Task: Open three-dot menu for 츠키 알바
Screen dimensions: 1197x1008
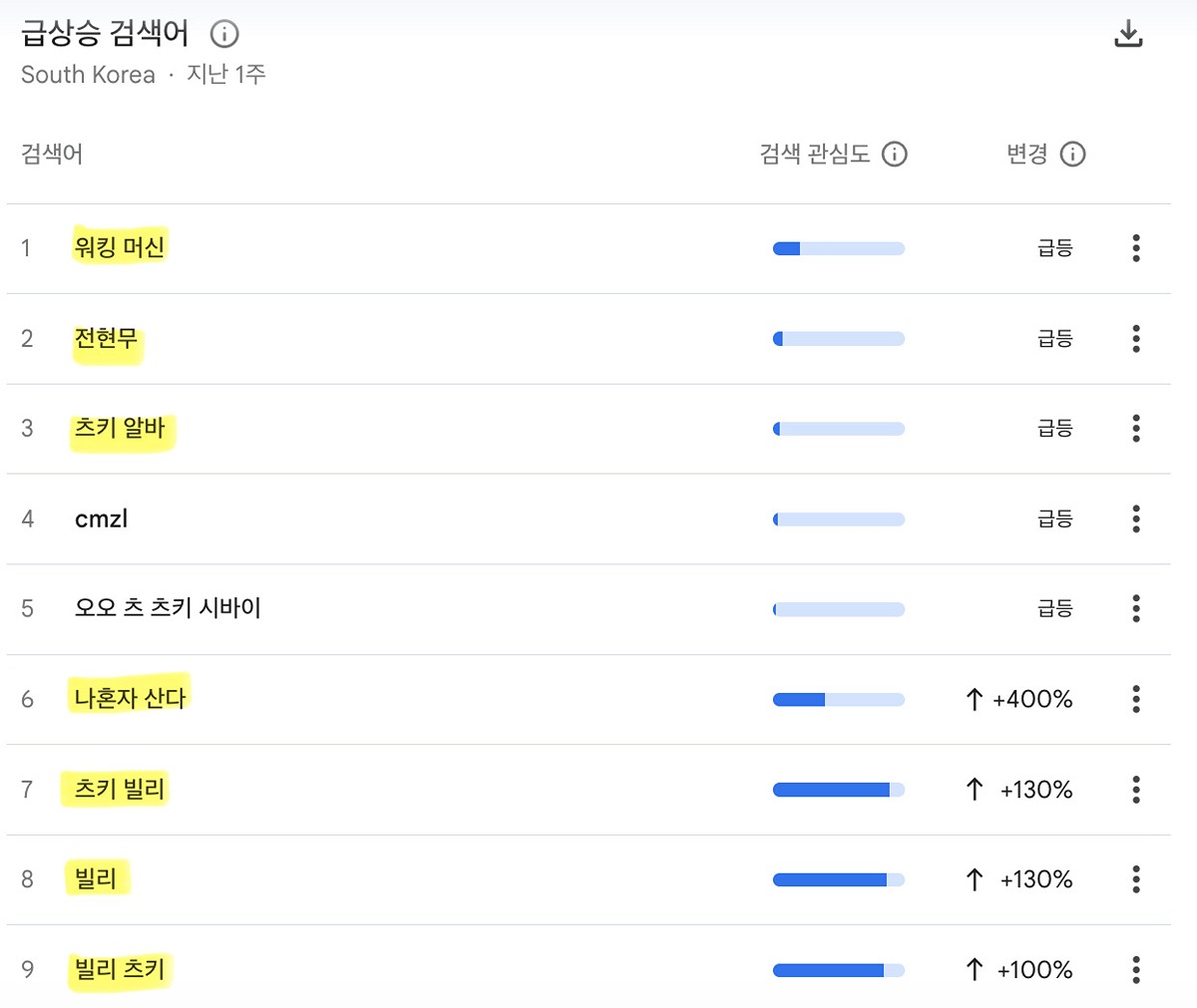Action: coord(1135,429)
